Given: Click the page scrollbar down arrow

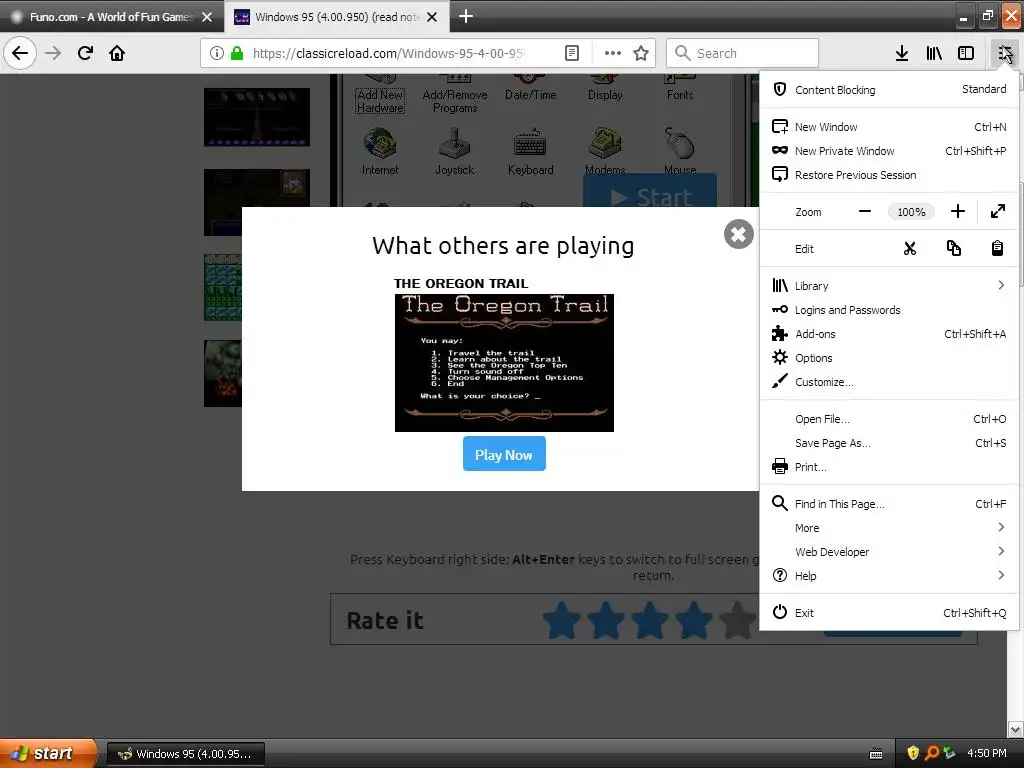Looking at the screenshot, I should point(1015,729).
